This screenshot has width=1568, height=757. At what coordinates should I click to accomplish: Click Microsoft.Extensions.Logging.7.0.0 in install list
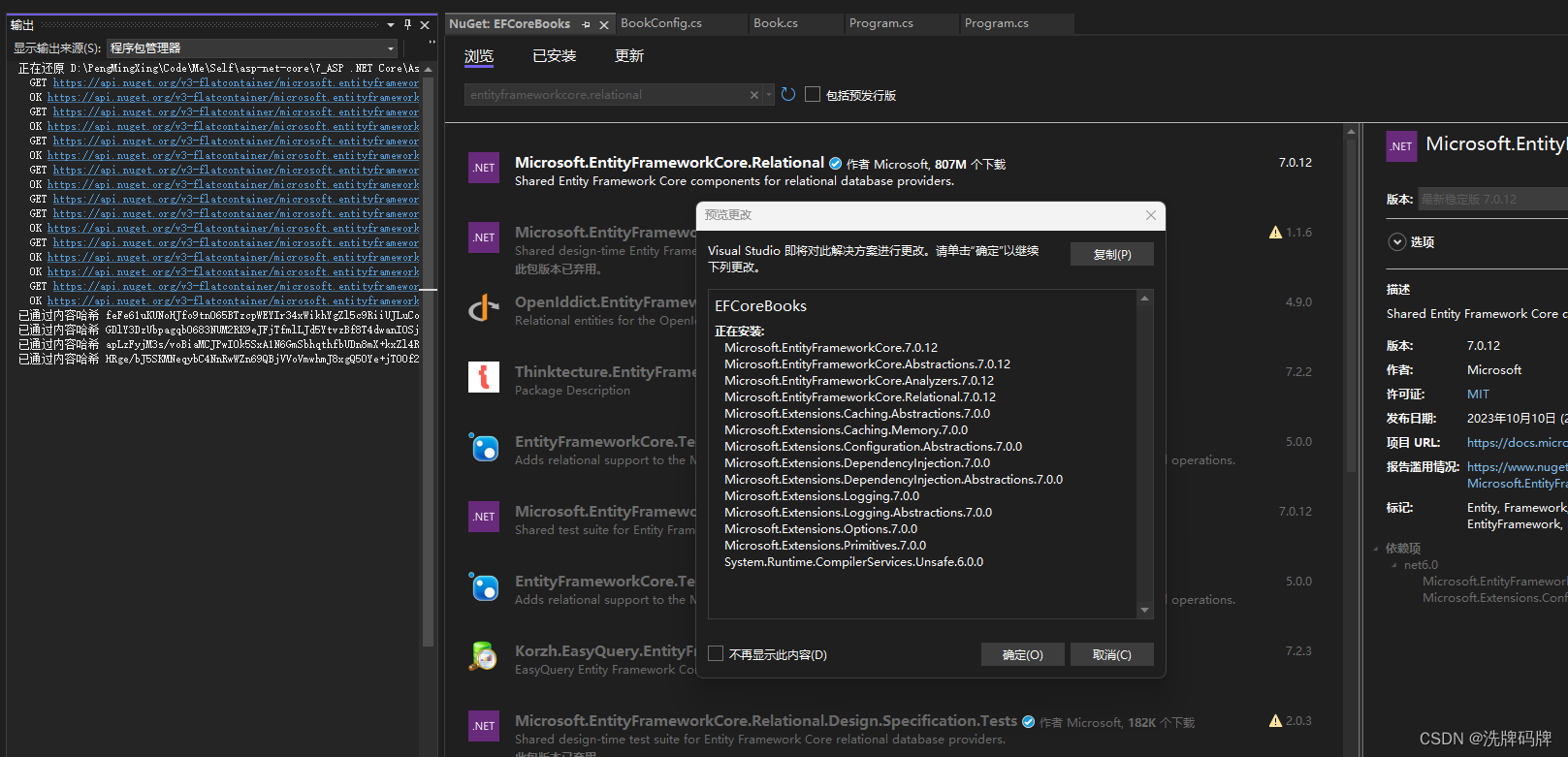(x=821, y=496)
